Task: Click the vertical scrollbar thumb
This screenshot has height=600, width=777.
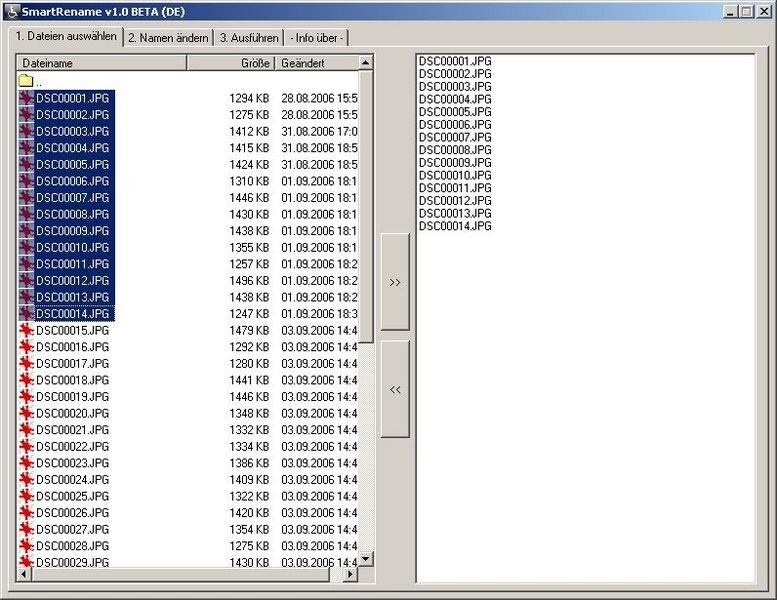Action: pyautogui.click(x=365, y=206)
